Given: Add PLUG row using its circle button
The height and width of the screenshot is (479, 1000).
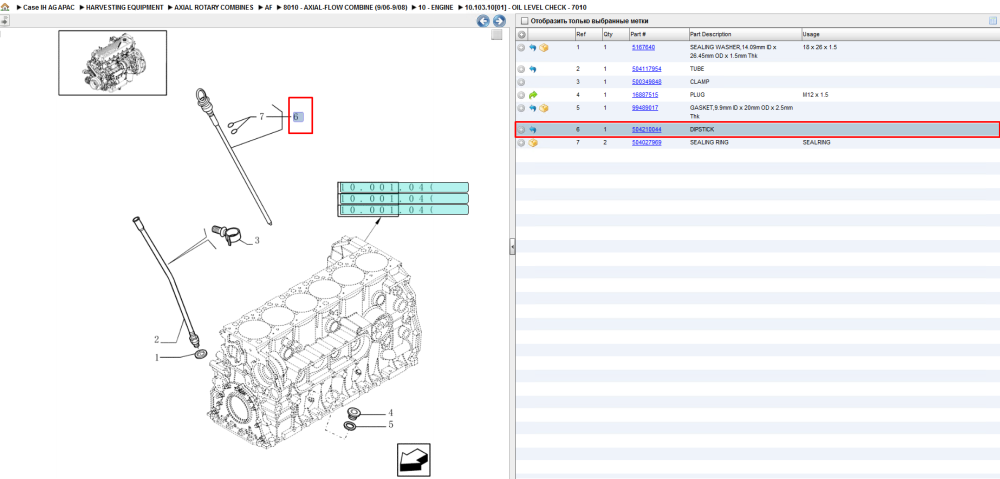Looking at the screenshot, I should (521, 95).
